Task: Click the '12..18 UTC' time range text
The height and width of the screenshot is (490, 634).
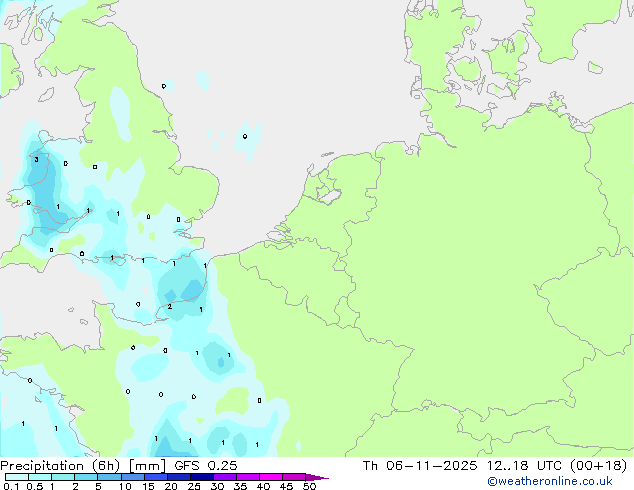Action: coord(524,466)
